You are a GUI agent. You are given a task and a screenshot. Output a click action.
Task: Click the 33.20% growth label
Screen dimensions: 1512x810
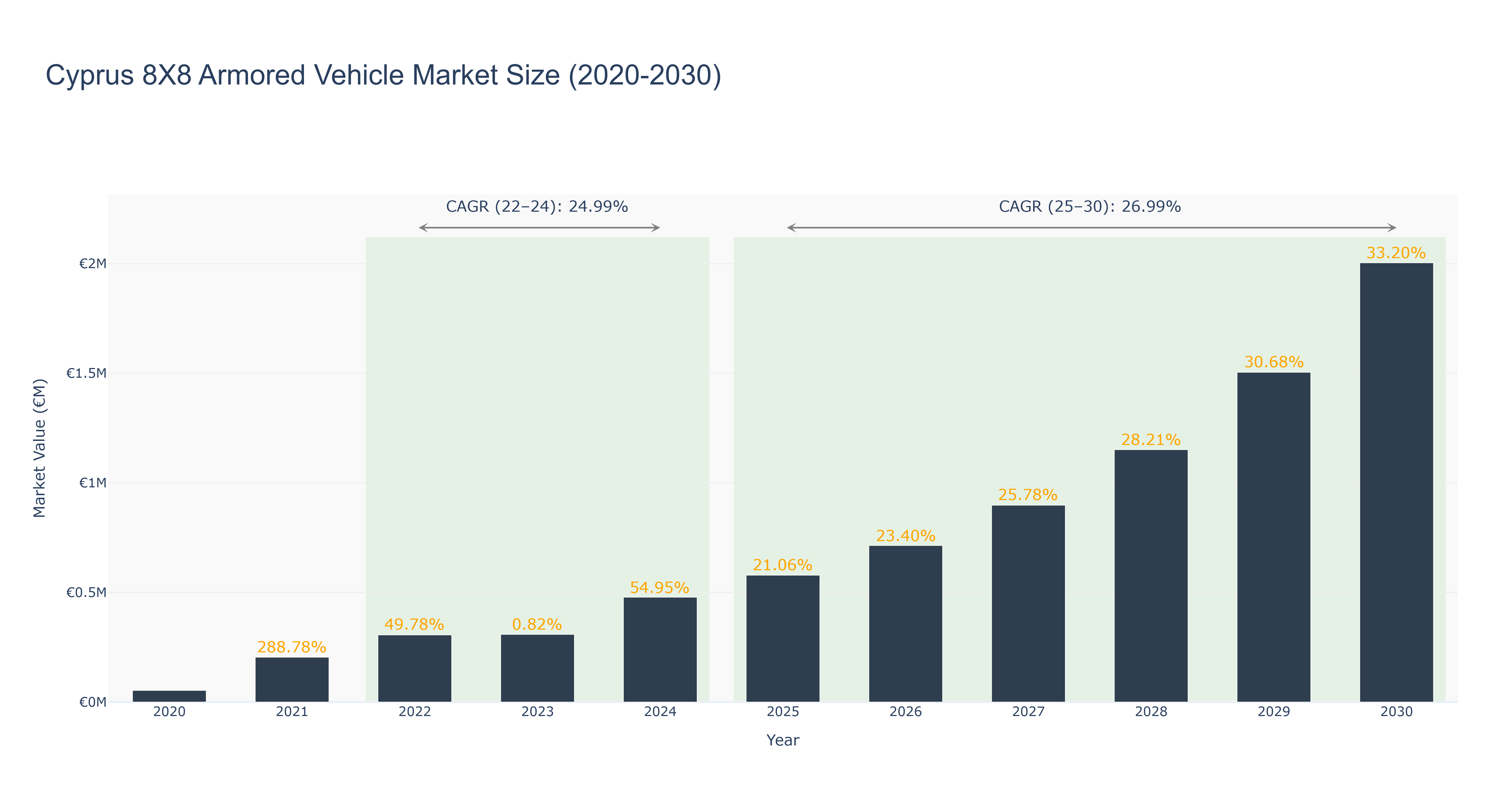click(x=1396, y=253)
